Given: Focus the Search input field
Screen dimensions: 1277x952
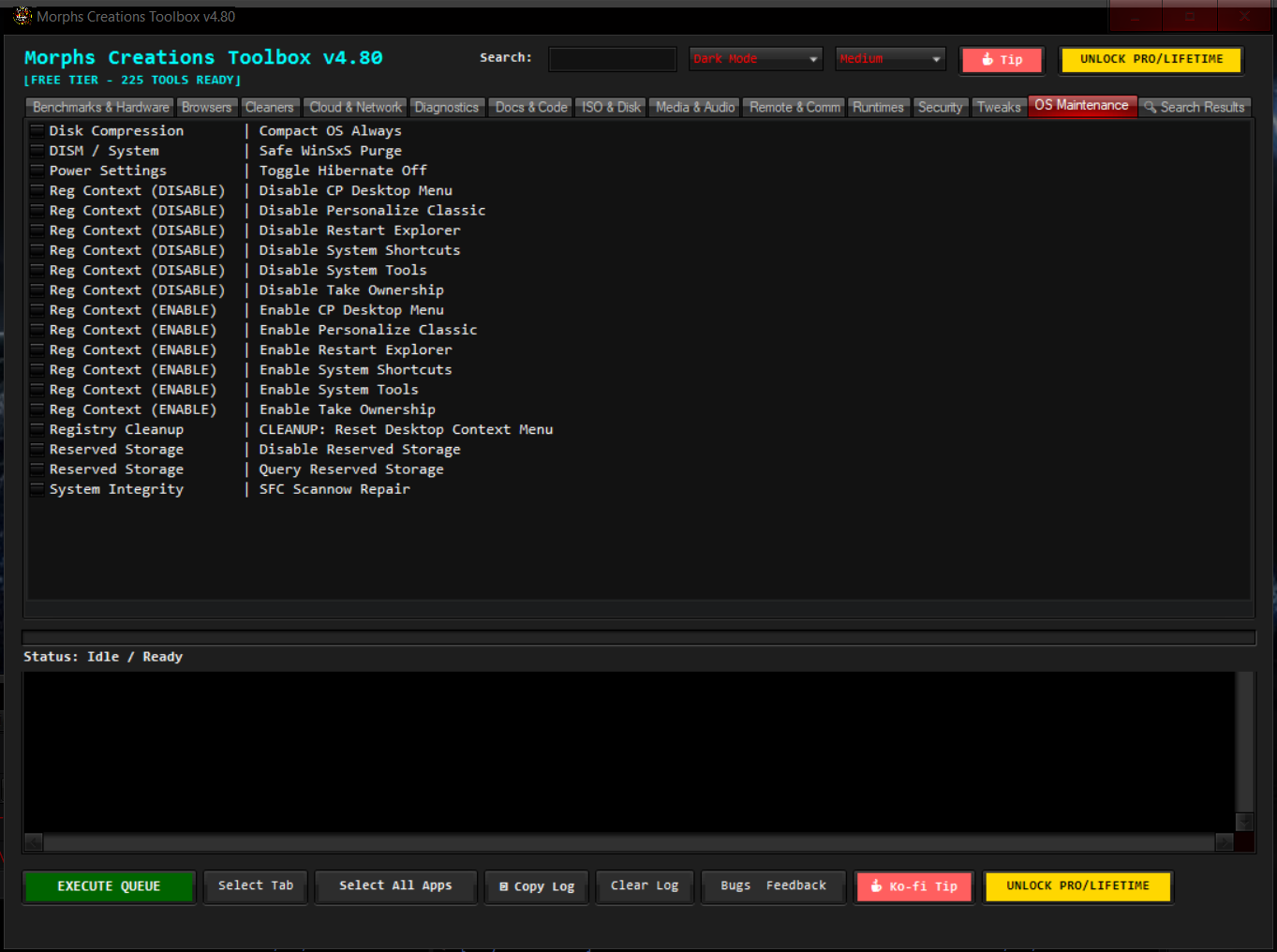Looking at the screenshot, I should pyautogui.click(x=612, y=59).
